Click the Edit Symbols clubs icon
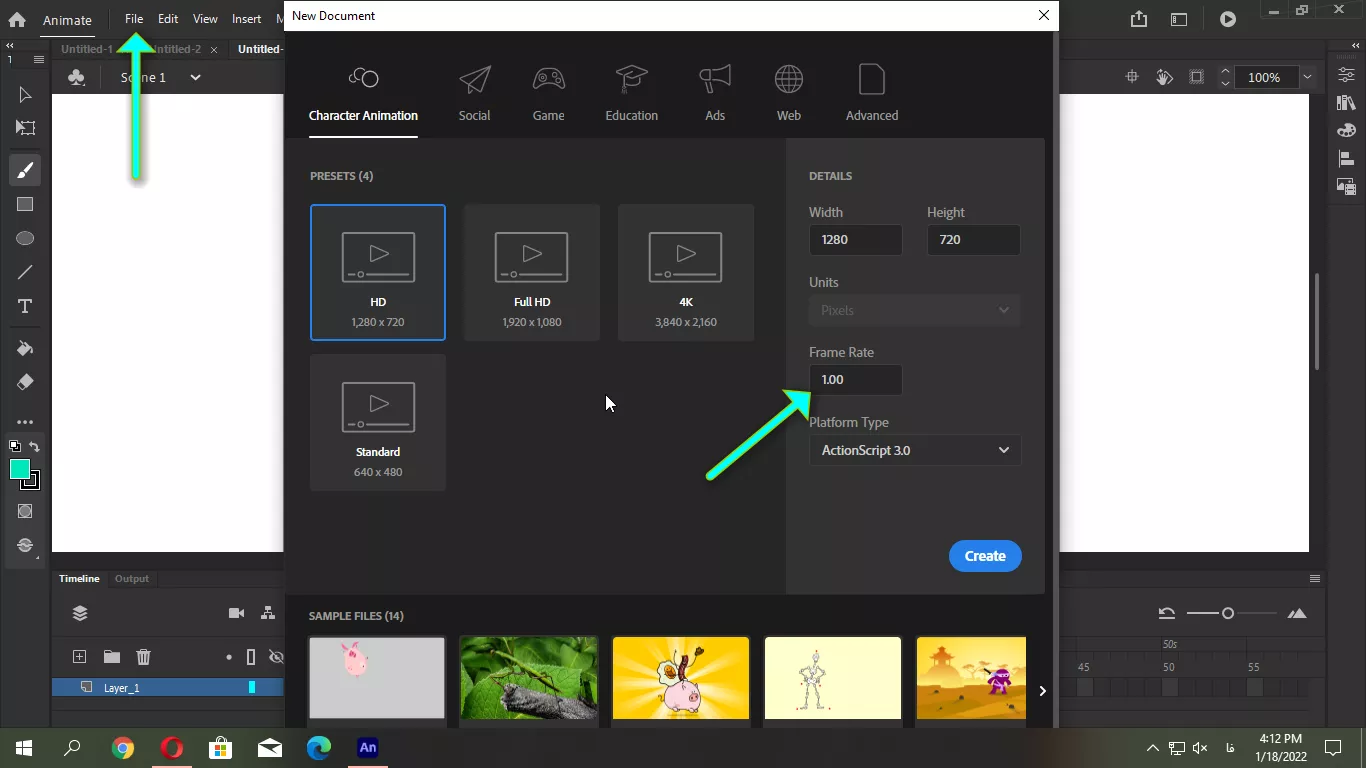Screen dimensions: 1366x768 [76, 77]
